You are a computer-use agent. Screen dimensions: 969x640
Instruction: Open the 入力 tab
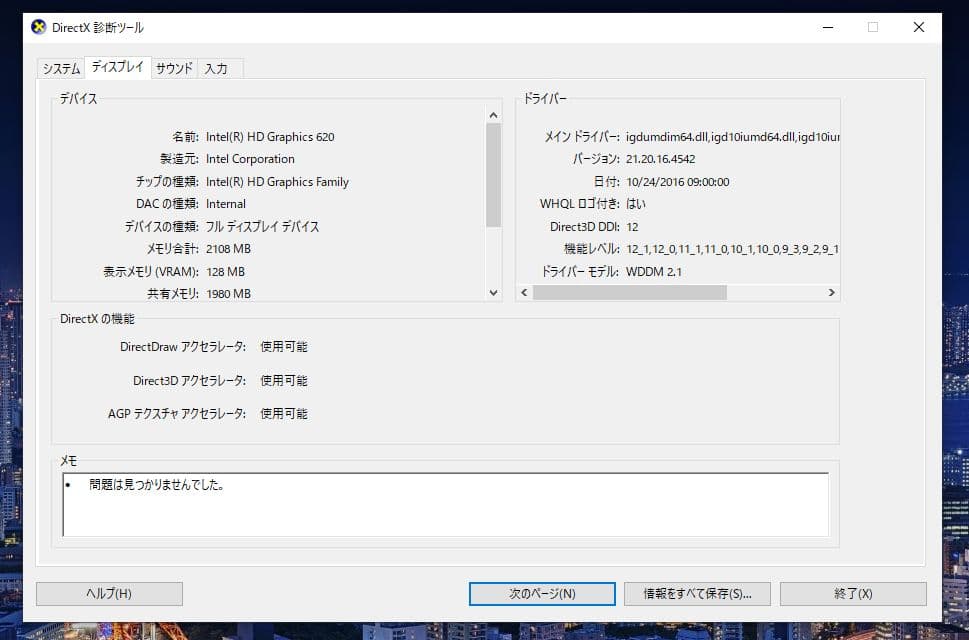[x=216, y=69]
